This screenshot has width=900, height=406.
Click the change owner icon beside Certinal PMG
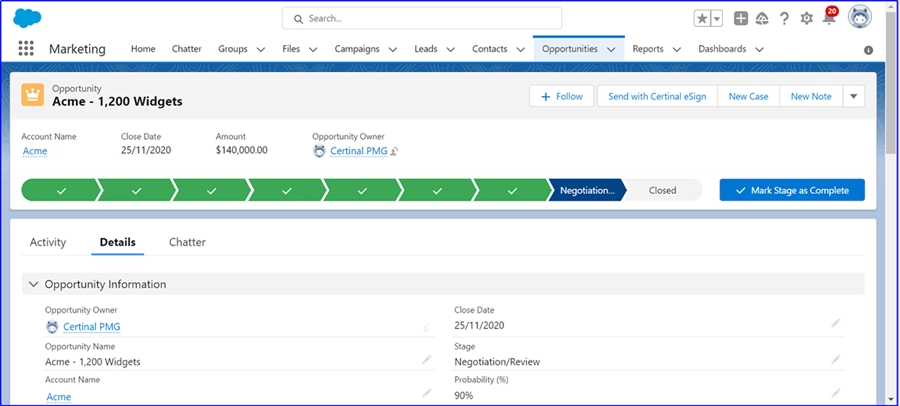[x=394, y=152]
